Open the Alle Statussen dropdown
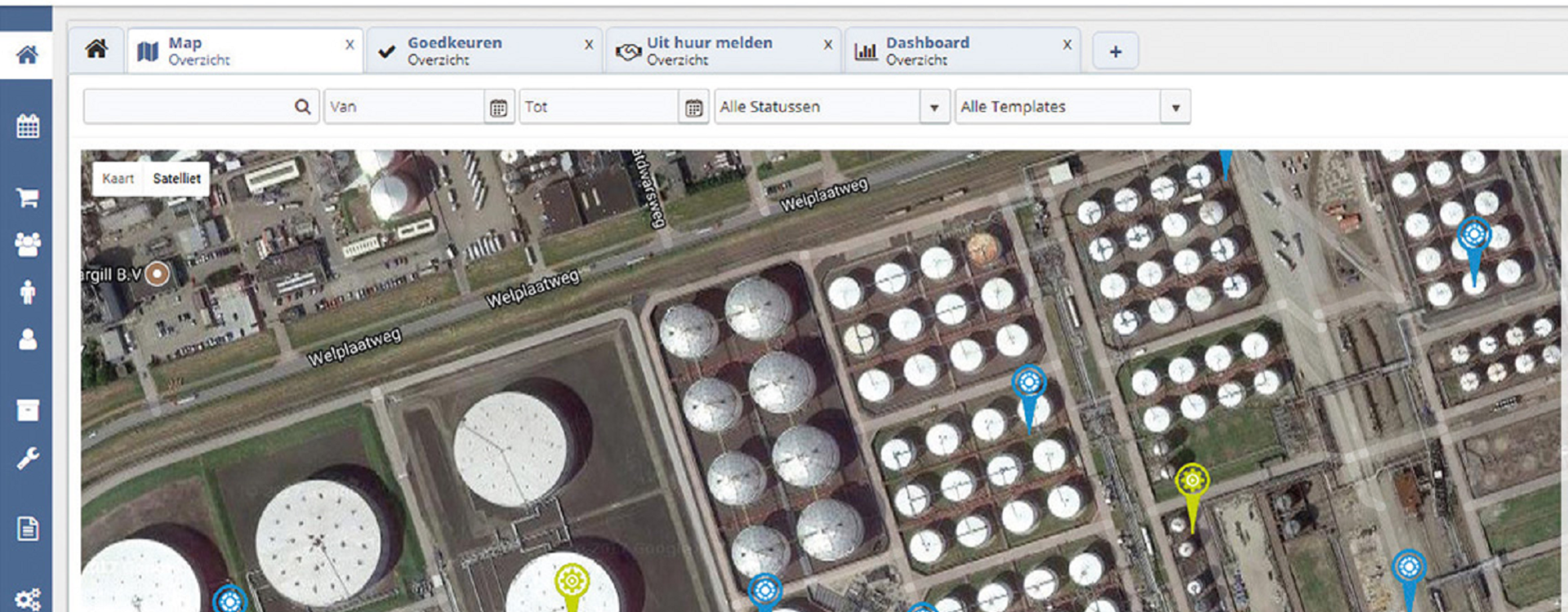Image resolution: width=1568 pixels, height=612 pixels. click(831, 107)
